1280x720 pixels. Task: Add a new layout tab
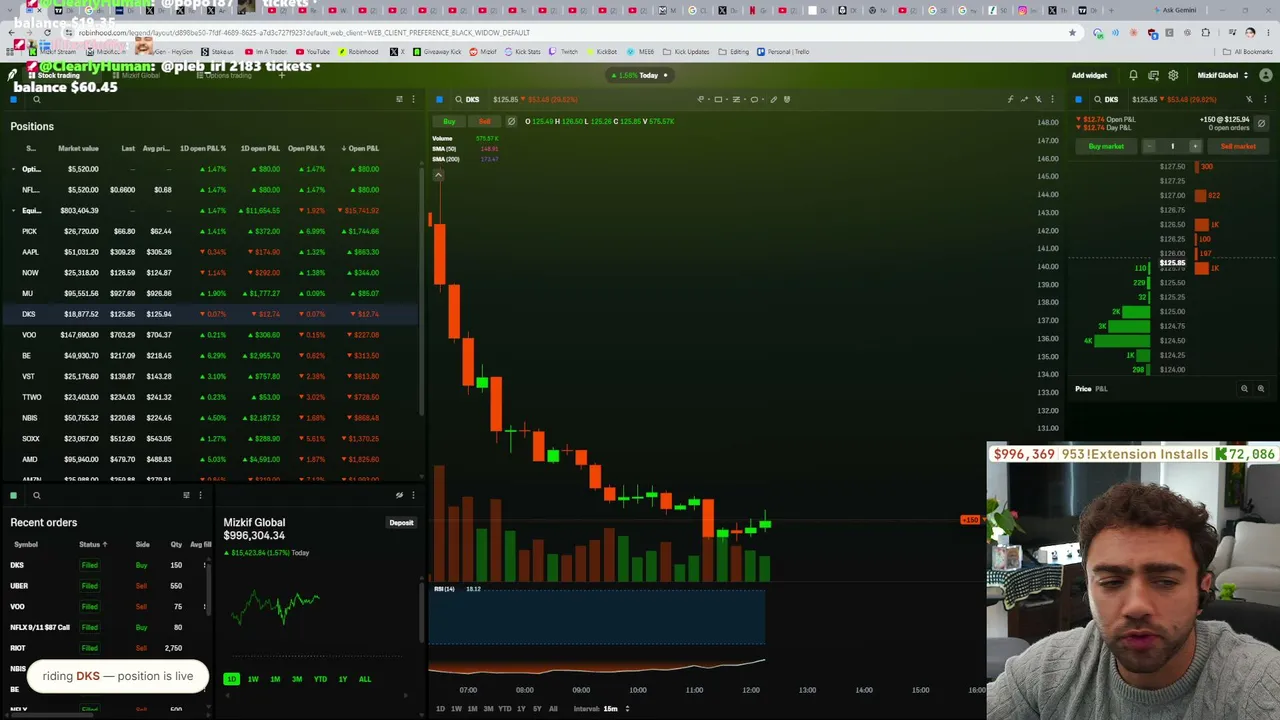pos(282,75)
